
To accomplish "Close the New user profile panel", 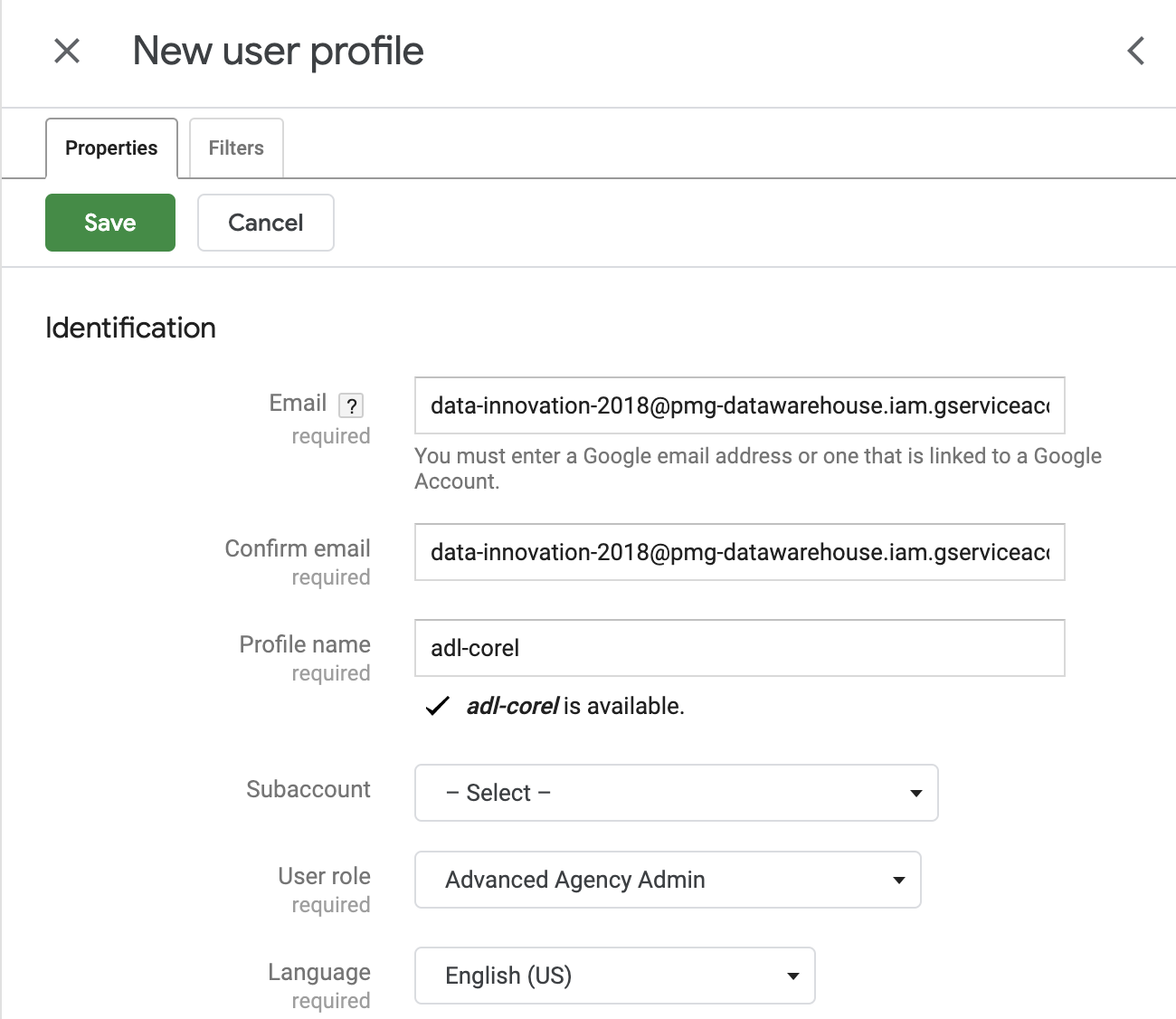I will (67, 52).
